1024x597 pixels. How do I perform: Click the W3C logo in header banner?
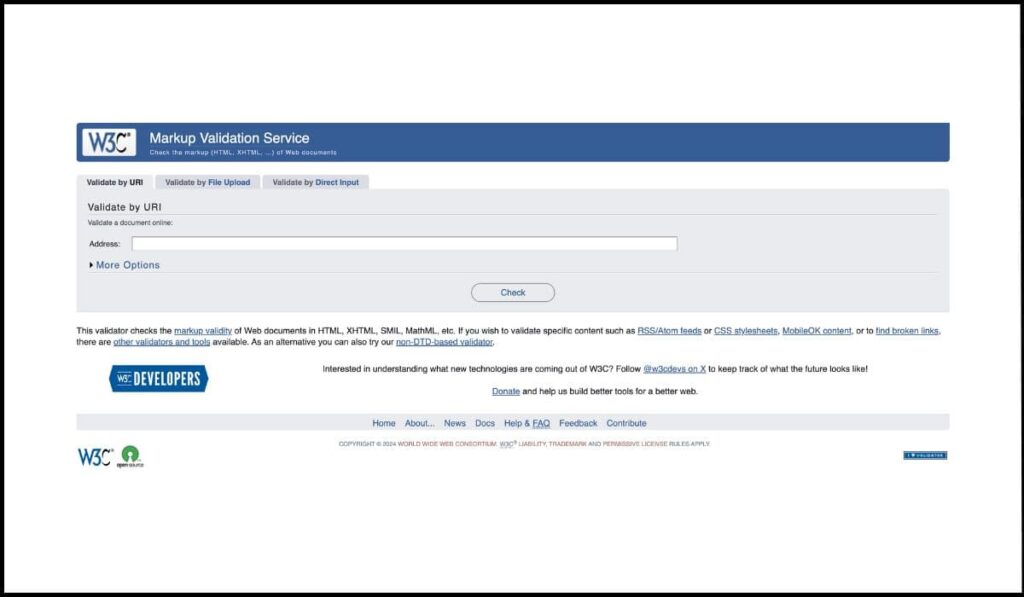pyautogui.click(x=108, y=142)
